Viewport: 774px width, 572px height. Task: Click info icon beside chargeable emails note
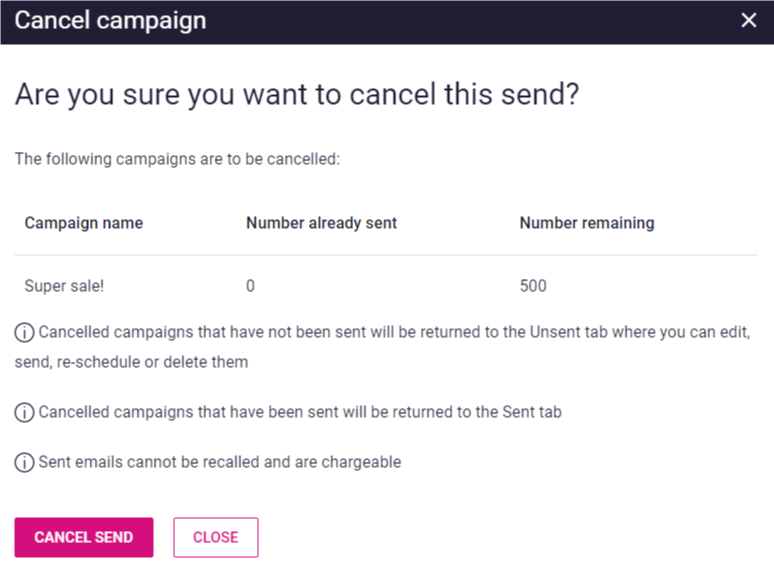click(24, 462)
